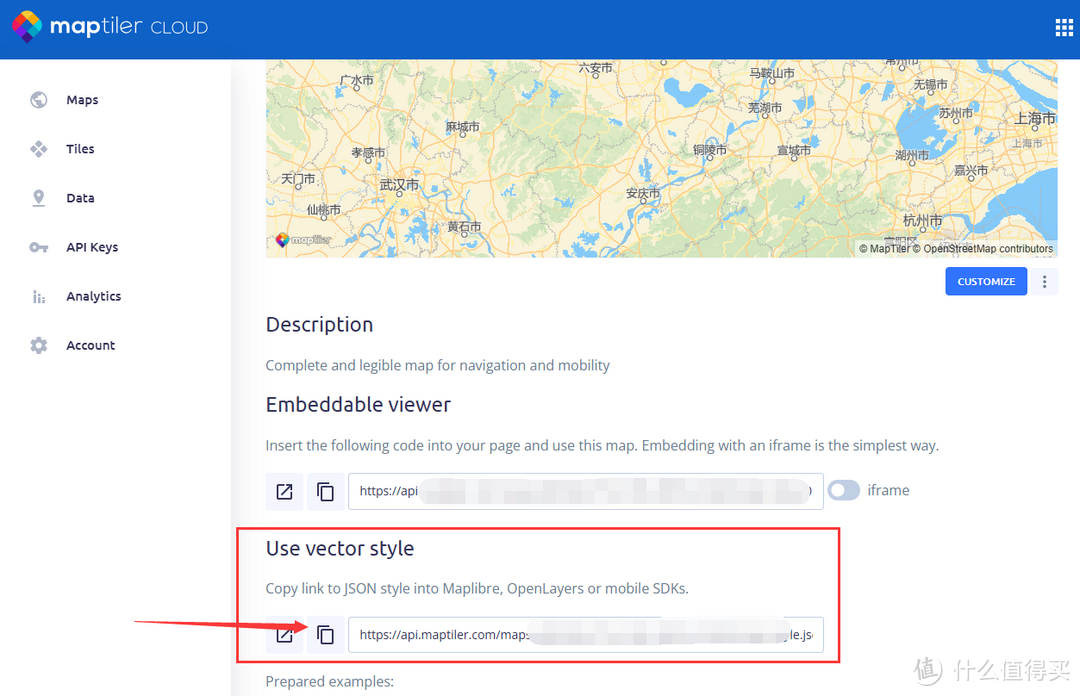Go to the Tiles section

(80, 149)
